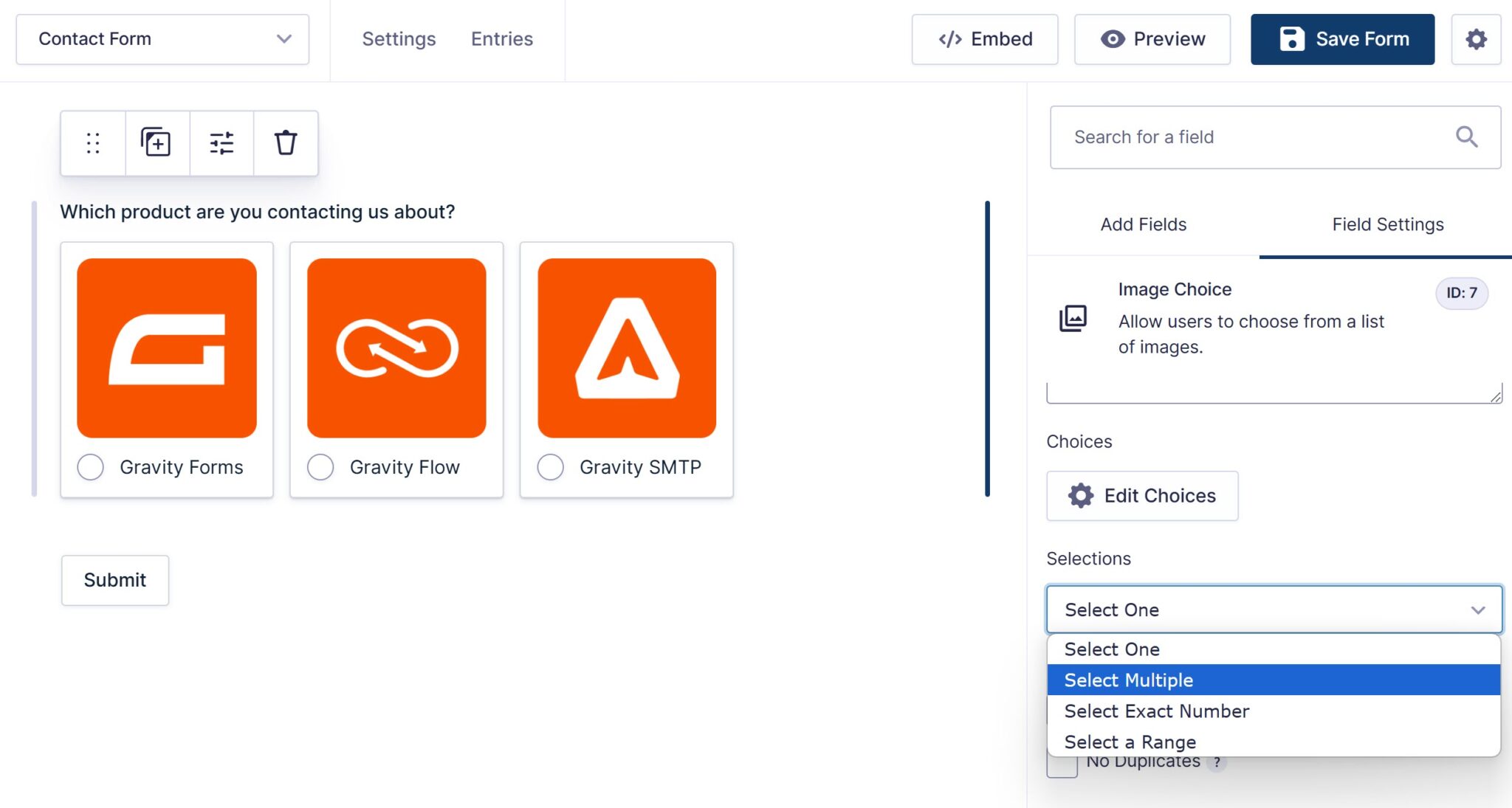This screenshot has width=1512, height=808.
Task: Click the Preview eye icon
Action: tap(1115, 39)
